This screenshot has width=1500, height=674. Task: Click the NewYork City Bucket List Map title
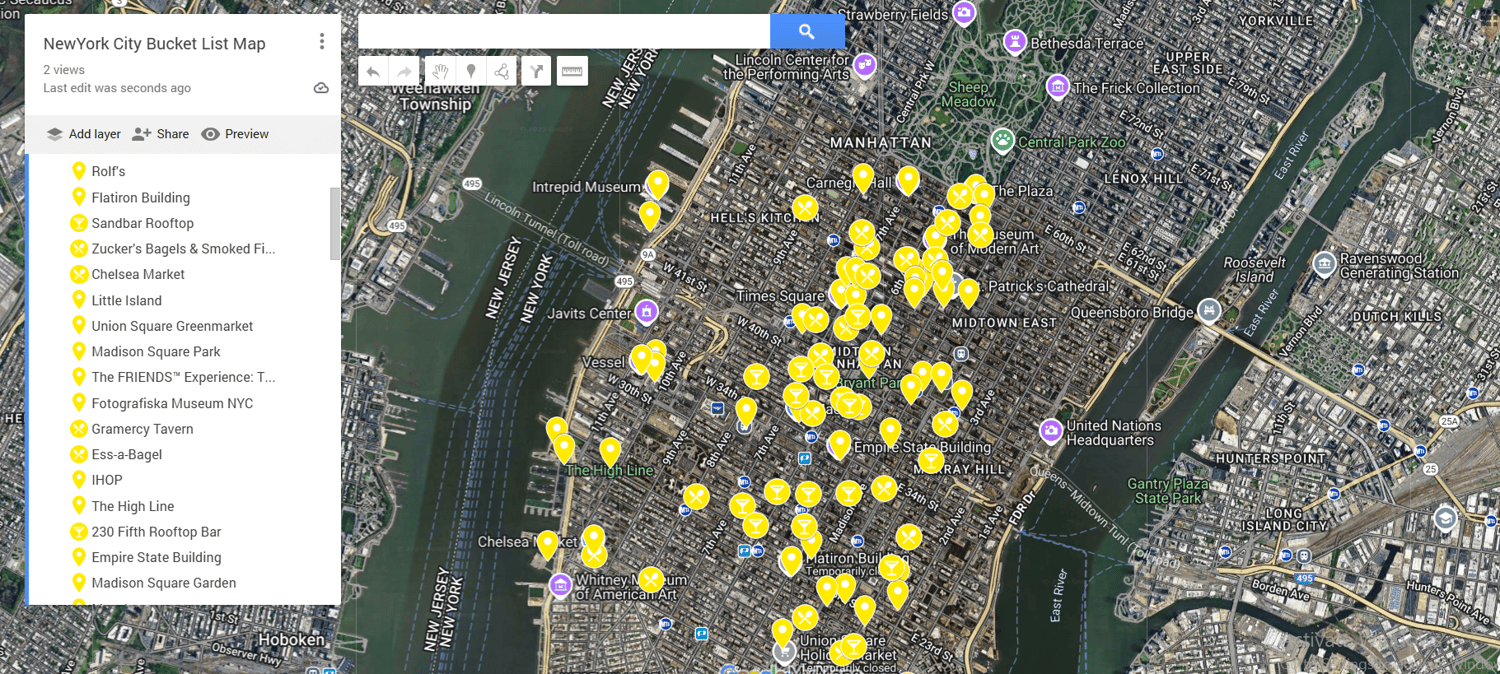point(154,44)
